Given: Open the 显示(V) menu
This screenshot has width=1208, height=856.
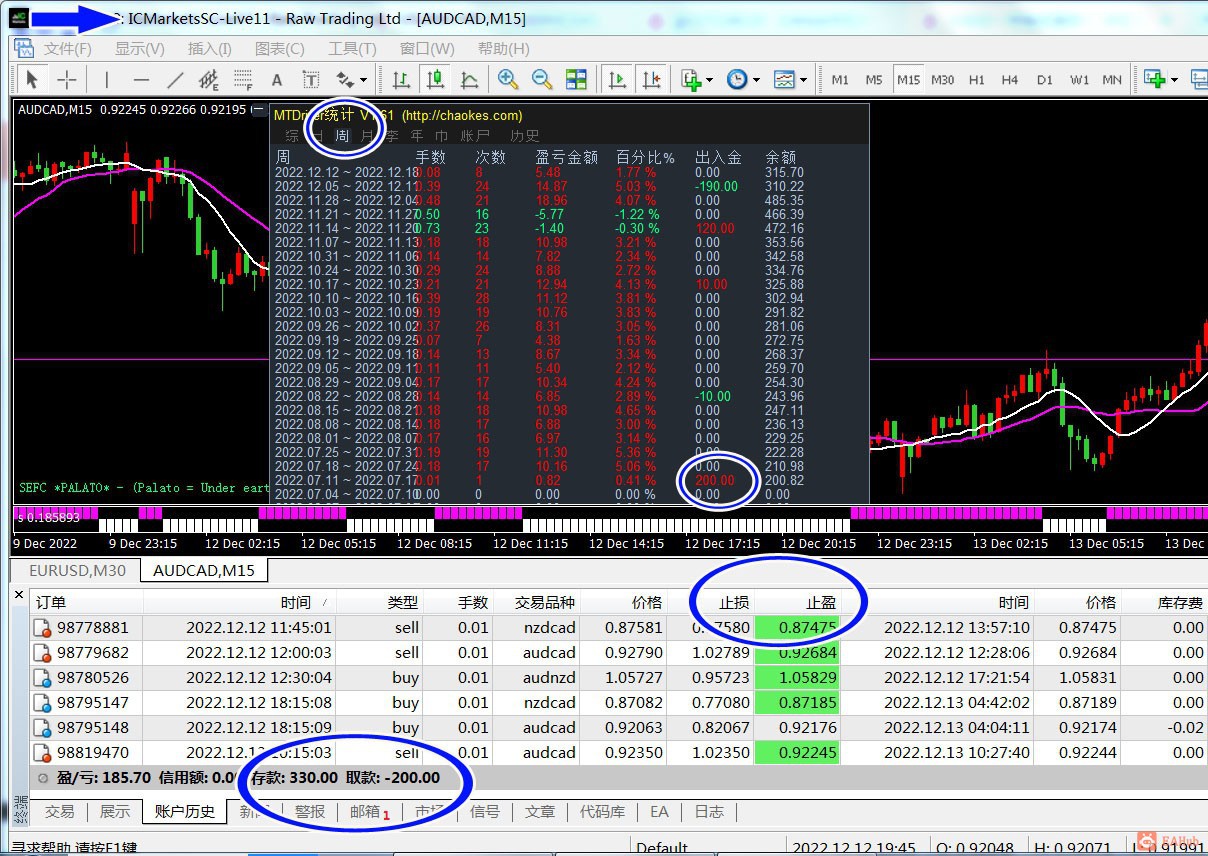Looking at the screenshot, I should pyautogui.click(x=140, y=48).
